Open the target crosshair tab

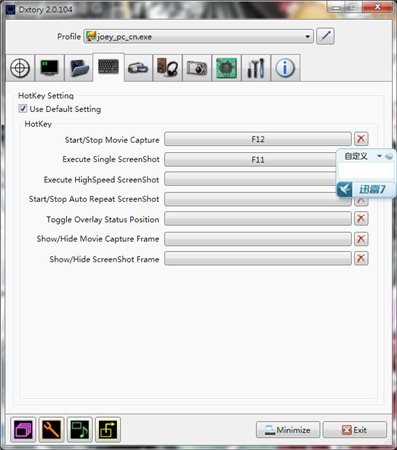pyautogui.click(x=20, y=68)
